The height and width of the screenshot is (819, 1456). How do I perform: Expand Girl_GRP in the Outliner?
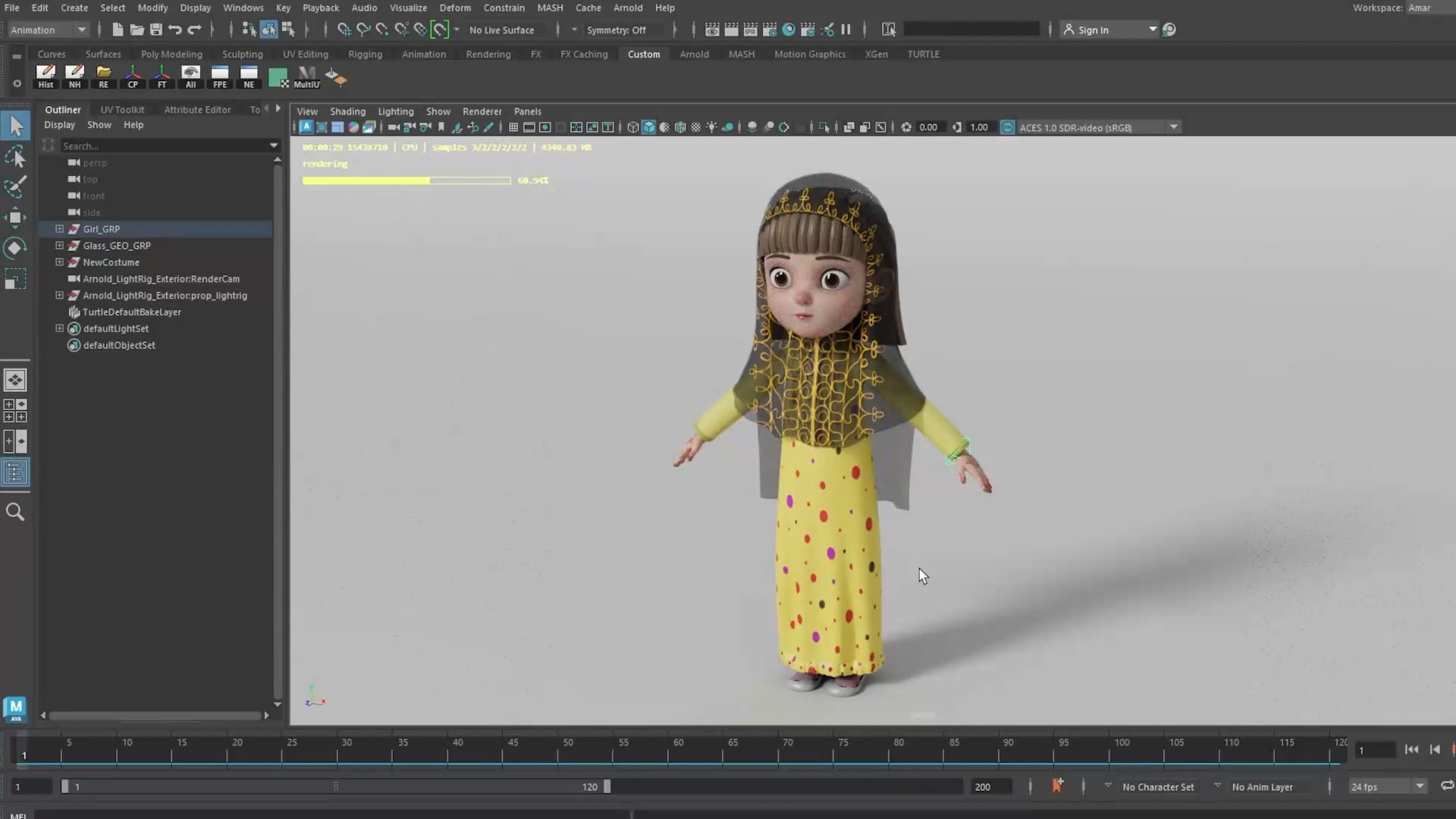pos(59,229)
